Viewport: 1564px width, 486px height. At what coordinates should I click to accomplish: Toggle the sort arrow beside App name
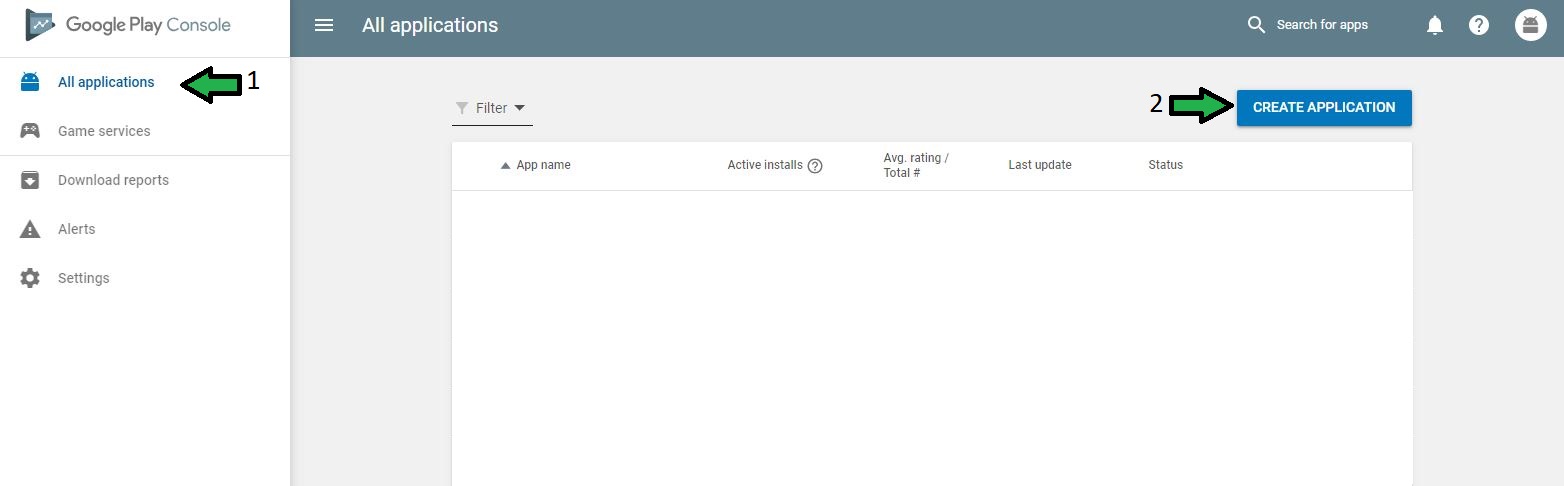click(505, 166)
